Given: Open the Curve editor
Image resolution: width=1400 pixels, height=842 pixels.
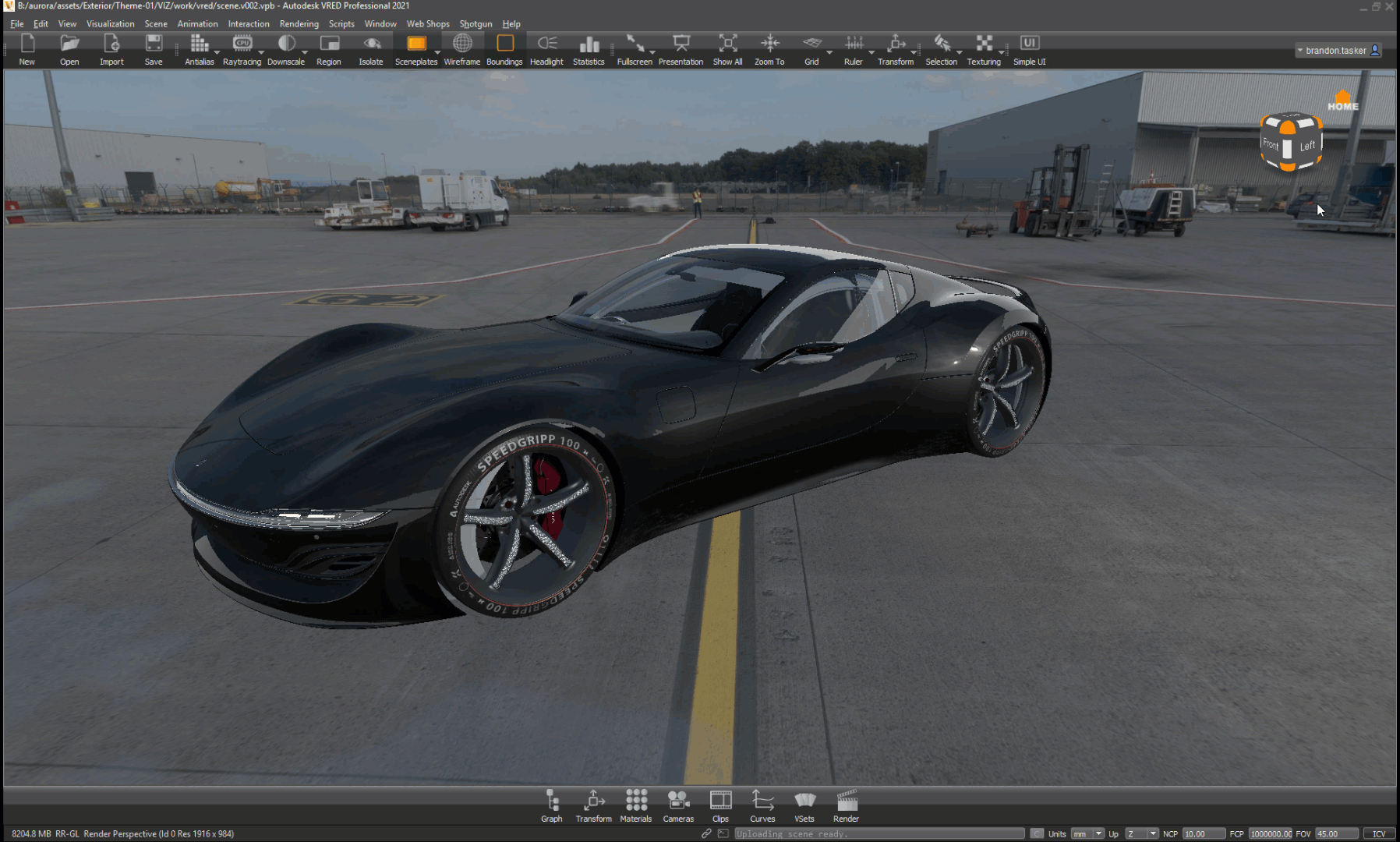Looking at the screenshot, I should [x=762, y=805].
